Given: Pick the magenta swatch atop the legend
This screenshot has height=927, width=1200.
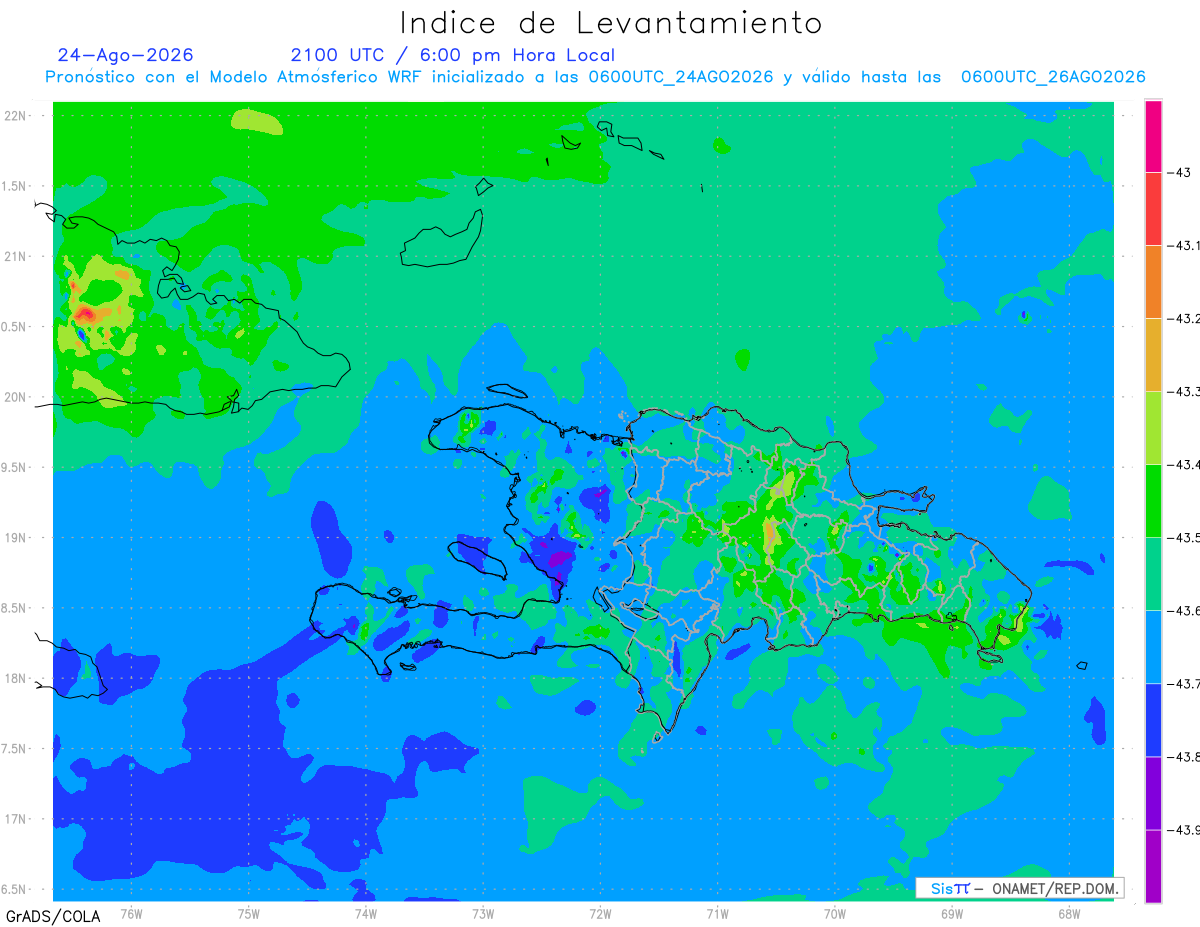Looking at the screenshot, I should pos(1153,136).
